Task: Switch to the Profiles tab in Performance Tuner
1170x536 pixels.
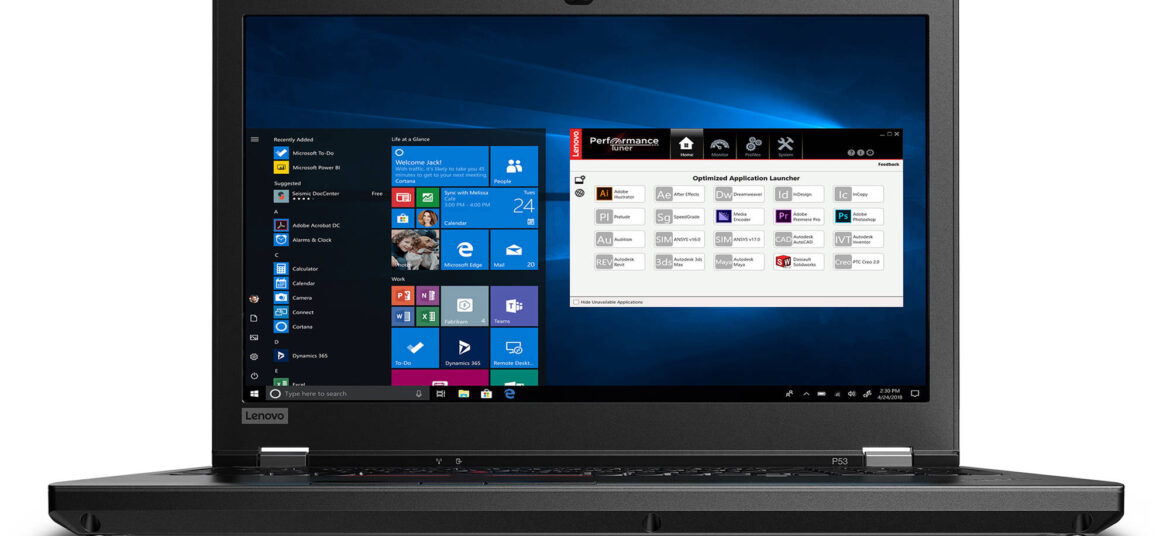Action: [753, 145]
